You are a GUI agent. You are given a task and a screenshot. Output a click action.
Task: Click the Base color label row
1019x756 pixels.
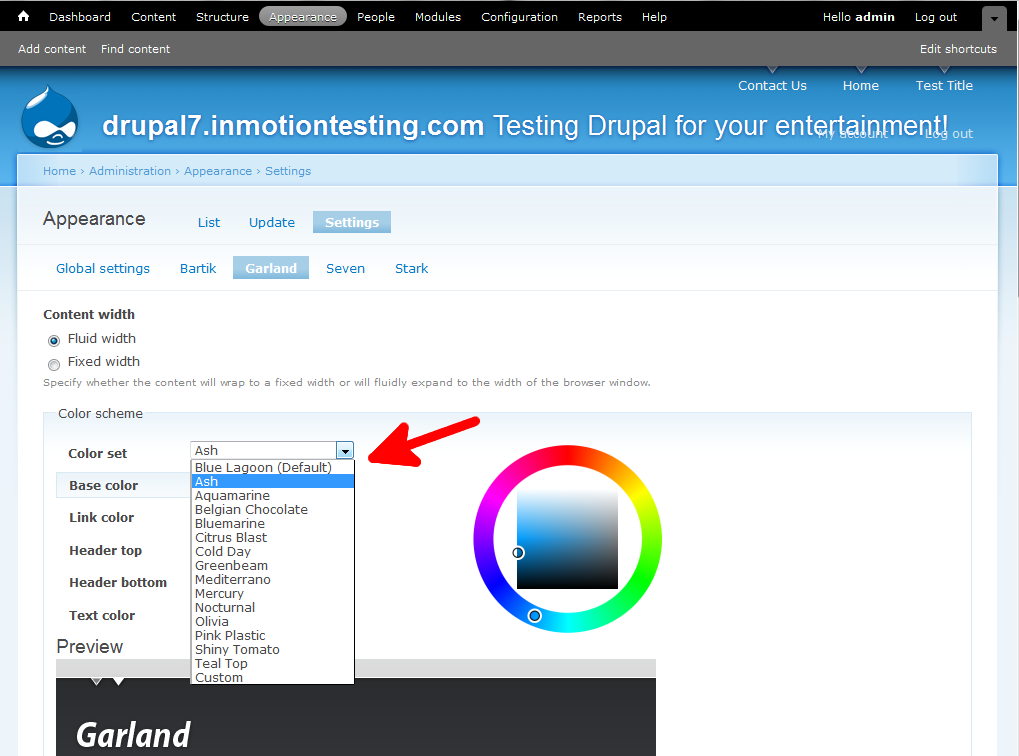pos(123,485)
